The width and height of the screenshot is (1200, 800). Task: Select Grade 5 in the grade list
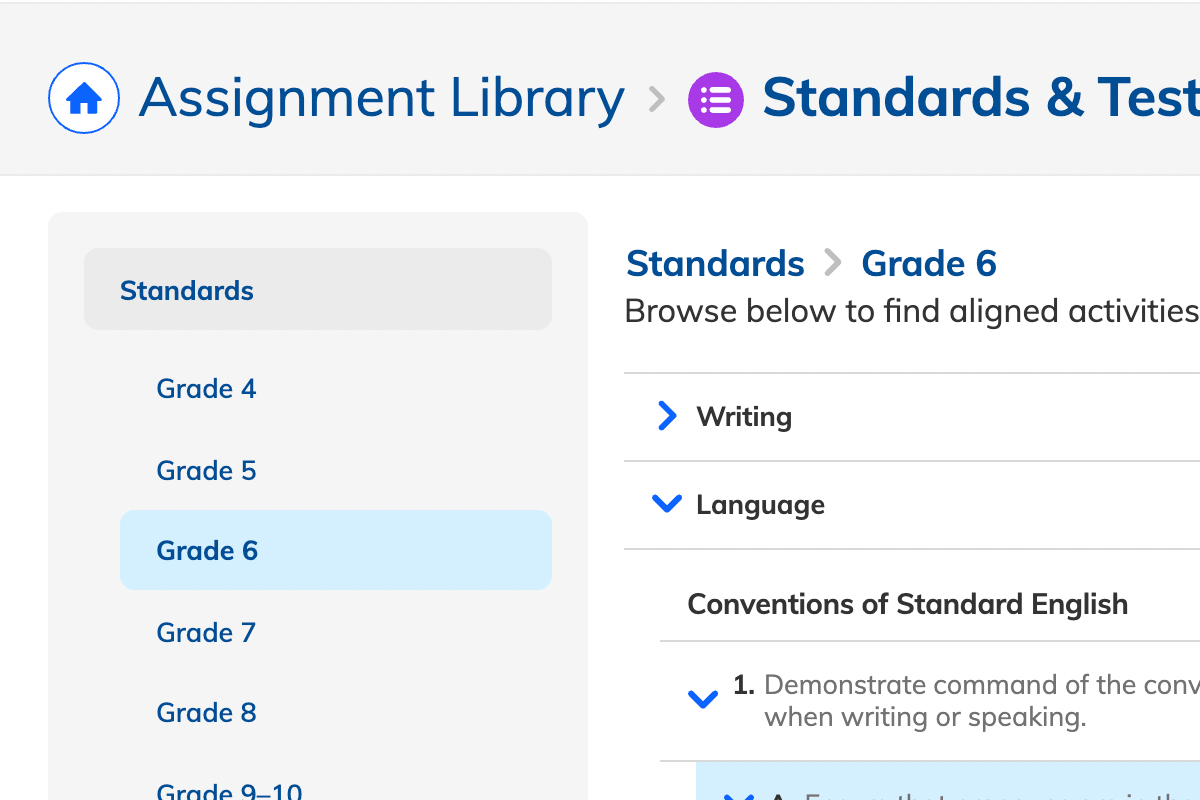coord(206,470)
